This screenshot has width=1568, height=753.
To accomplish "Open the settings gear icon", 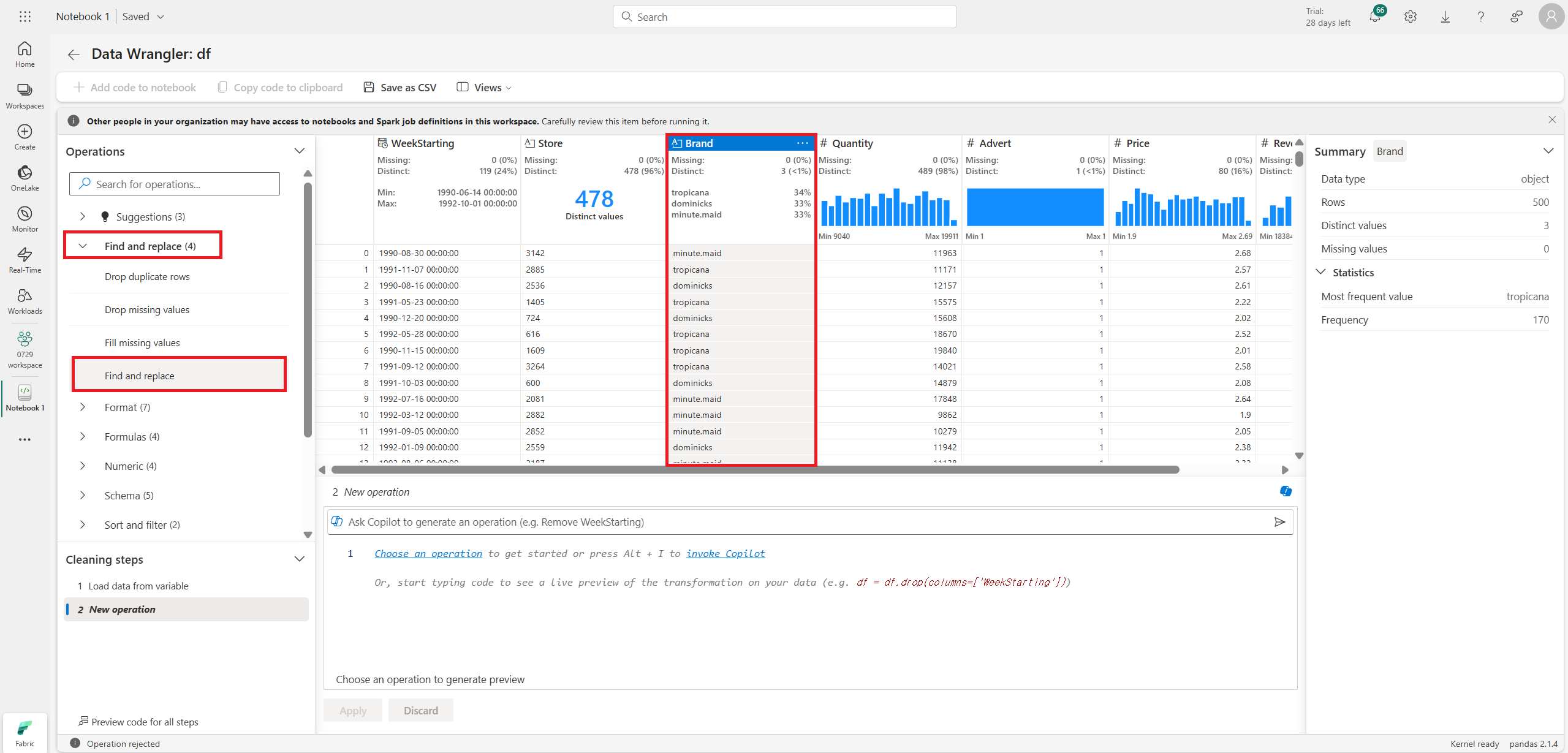I will [1410, 17].
